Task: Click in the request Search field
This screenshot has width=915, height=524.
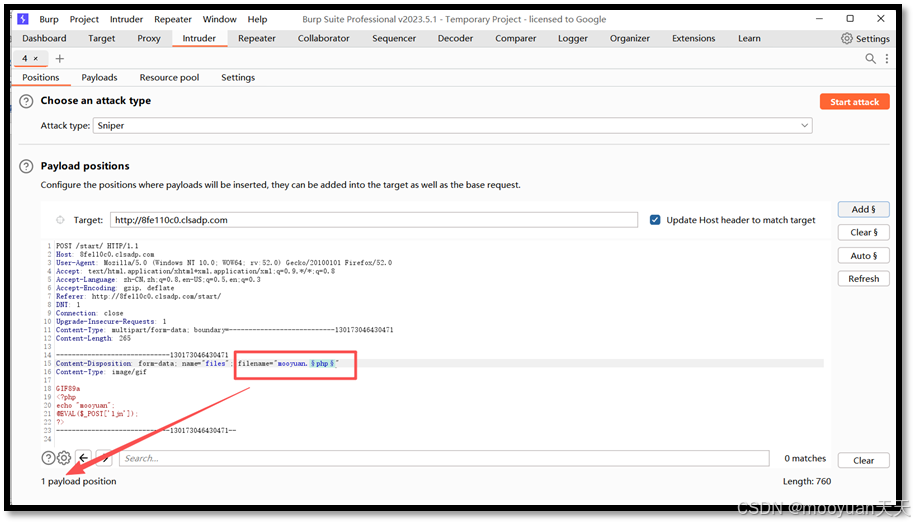Action: [x=444, y=458]
